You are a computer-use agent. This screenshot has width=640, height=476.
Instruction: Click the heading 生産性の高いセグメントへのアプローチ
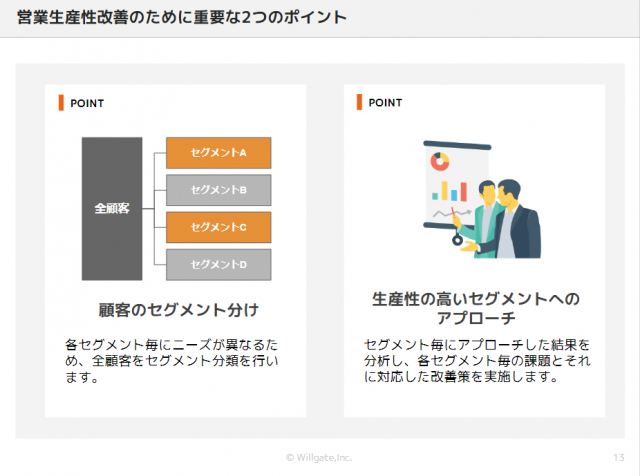click(x=476, y=308)
